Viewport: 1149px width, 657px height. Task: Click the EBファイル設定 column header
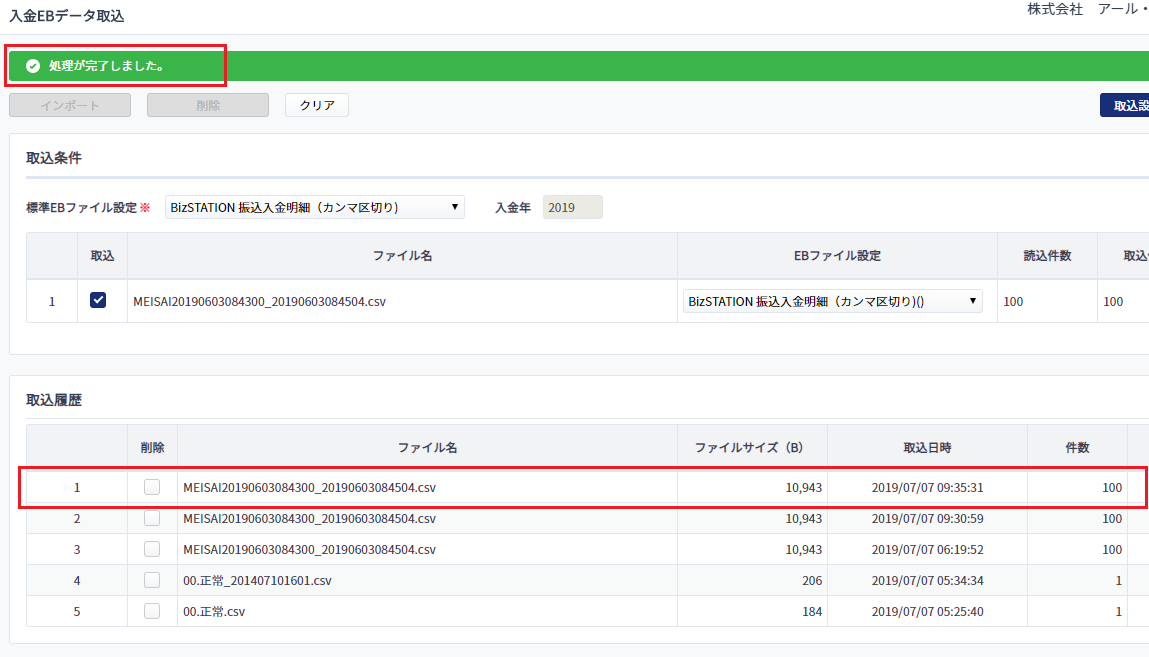click(x=837, y=256)
